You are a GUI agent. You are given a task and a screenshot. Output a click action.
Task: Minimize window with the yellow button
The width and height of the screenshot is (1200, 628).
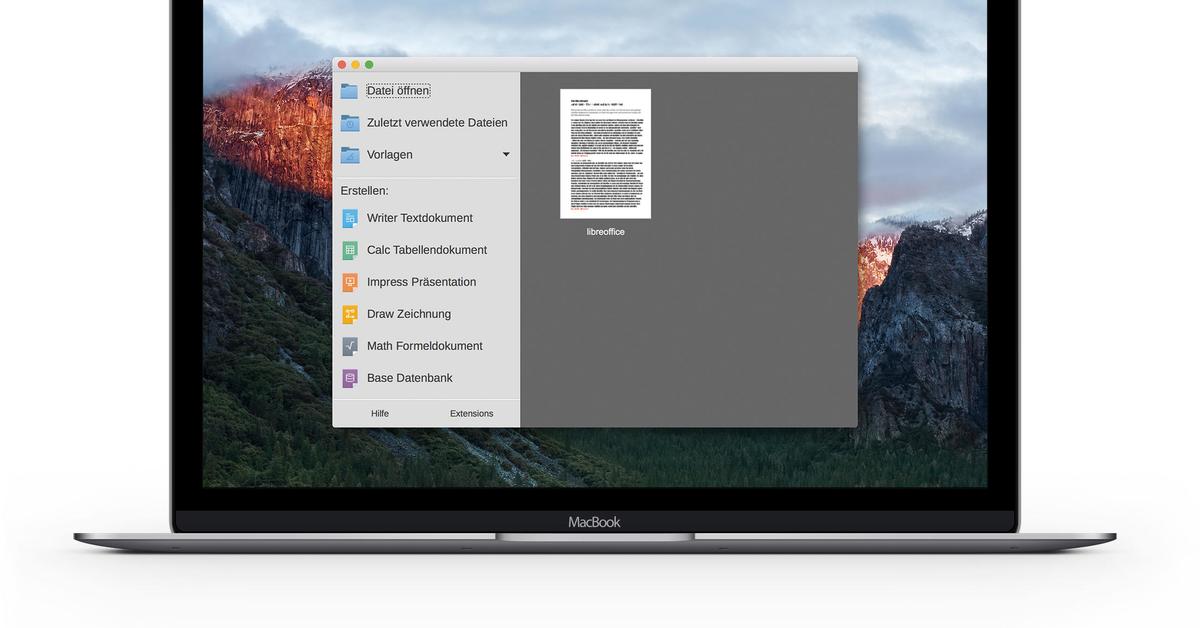[x=355, y=65]
